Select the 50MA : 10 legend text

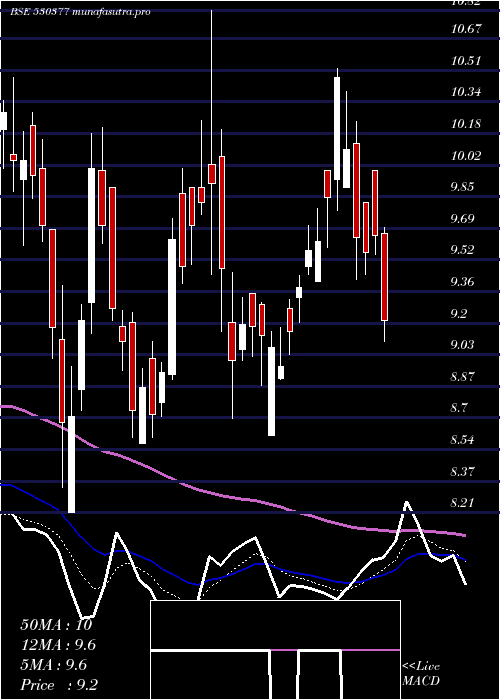click(x=56, y=625)
